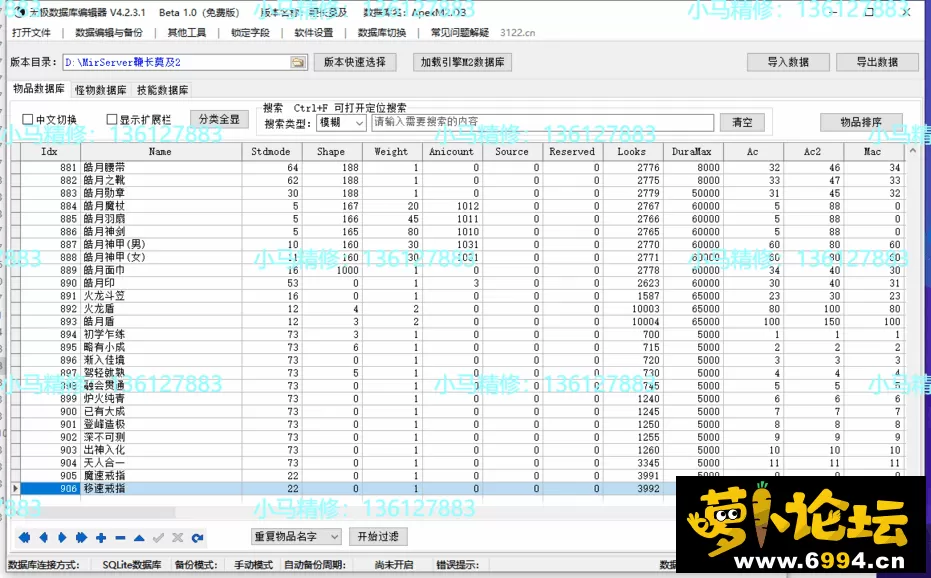Viewport: 931px width, 578px height.
Task: Click the Reserved column header
Action: 573,152
